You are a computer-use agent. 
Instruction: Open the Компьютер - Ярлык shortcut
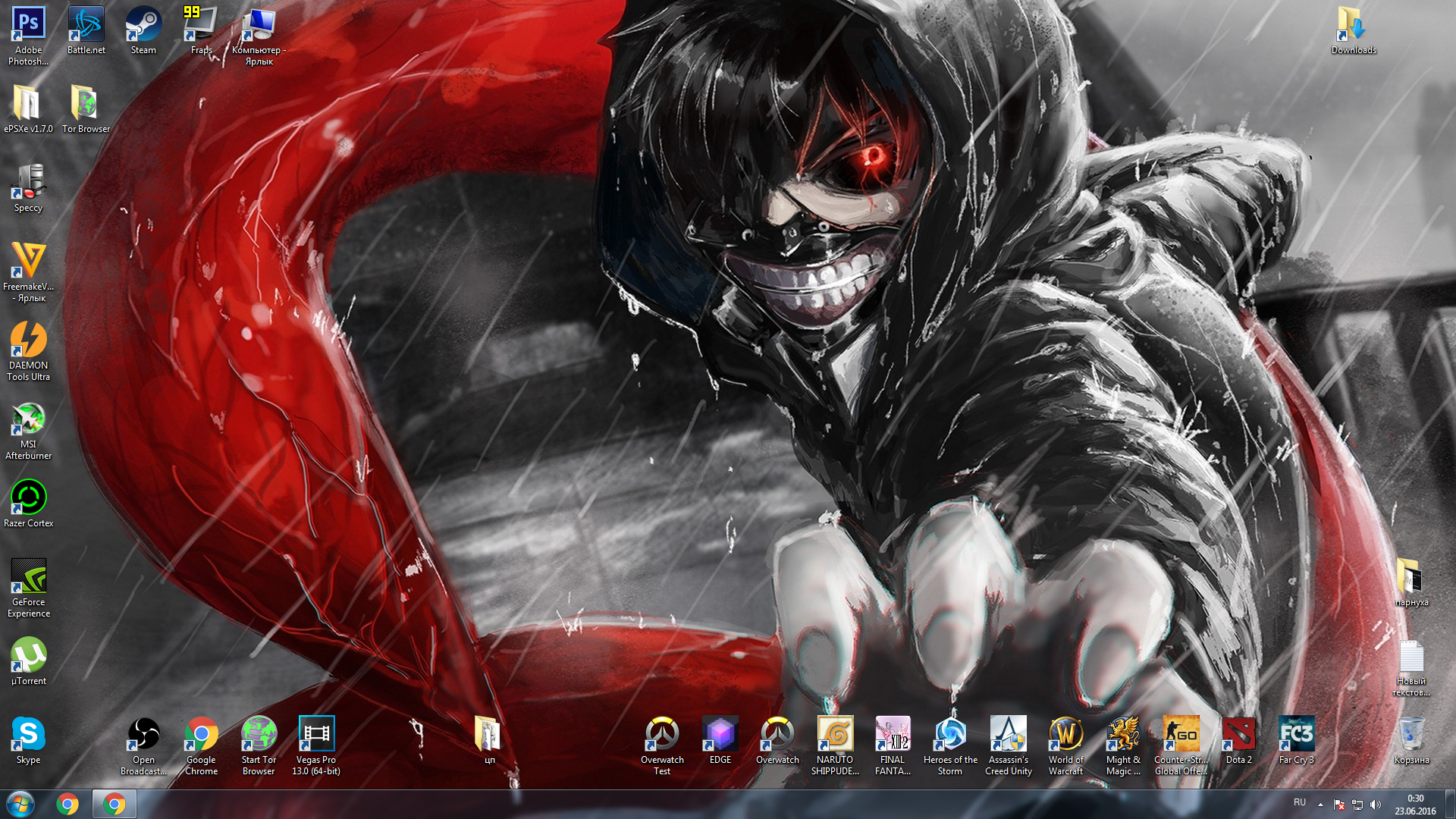[x=259, y=36]
